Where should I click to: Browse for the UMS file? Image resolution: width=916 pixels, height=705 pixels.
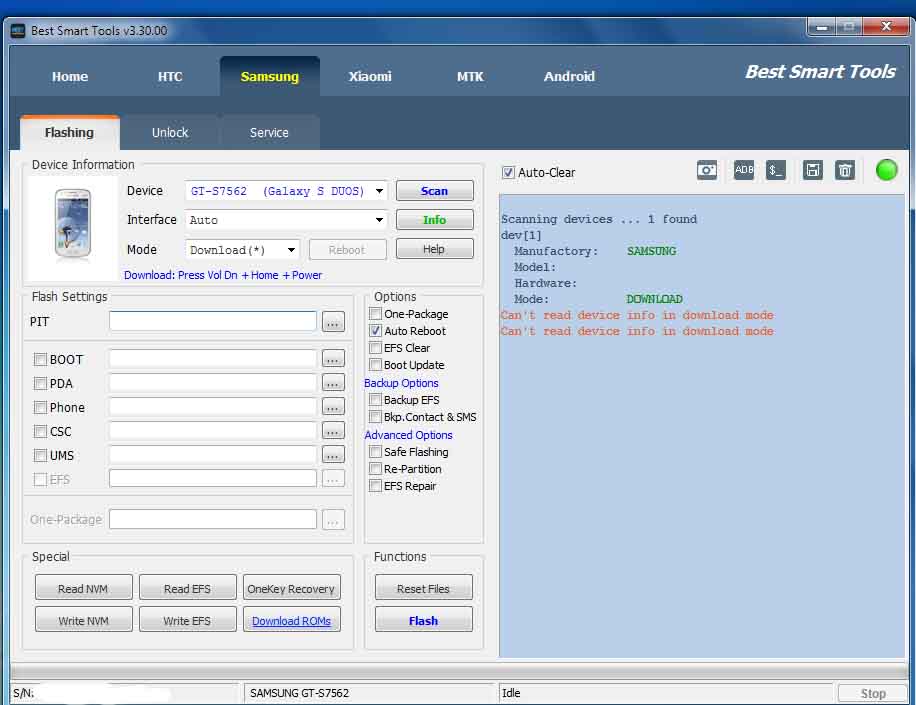click(x=333, y=455)
